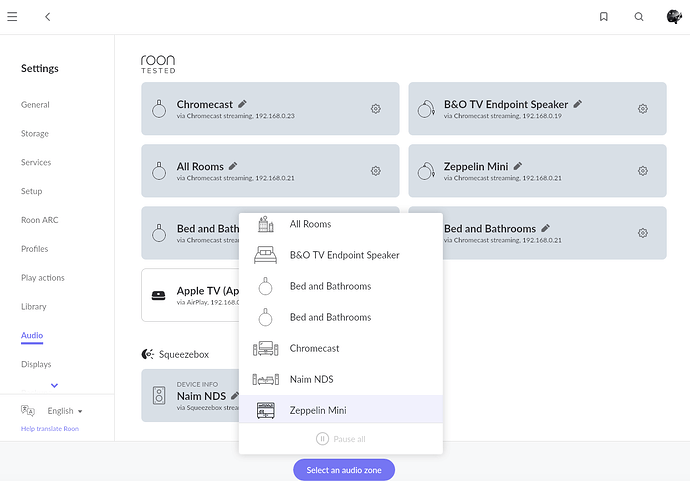Open Chromecast device settings gear
This screenshot has height=481, width=690.
point(375,109)
